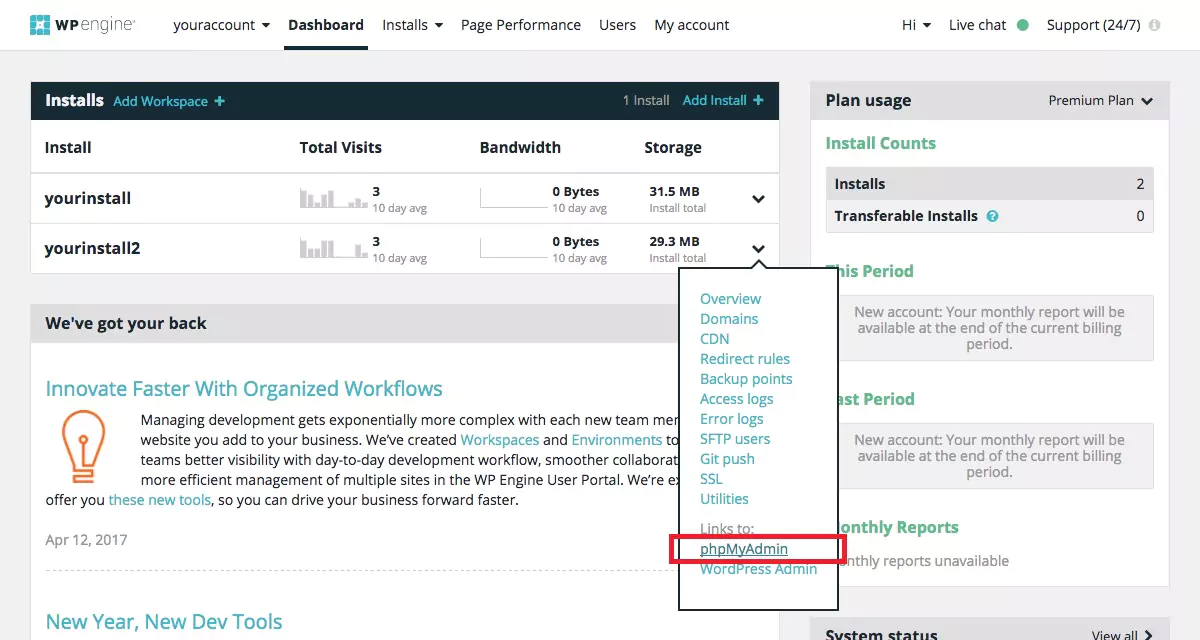
Task: Collapse the yourinstall2 install details
Action: (758, 249)
